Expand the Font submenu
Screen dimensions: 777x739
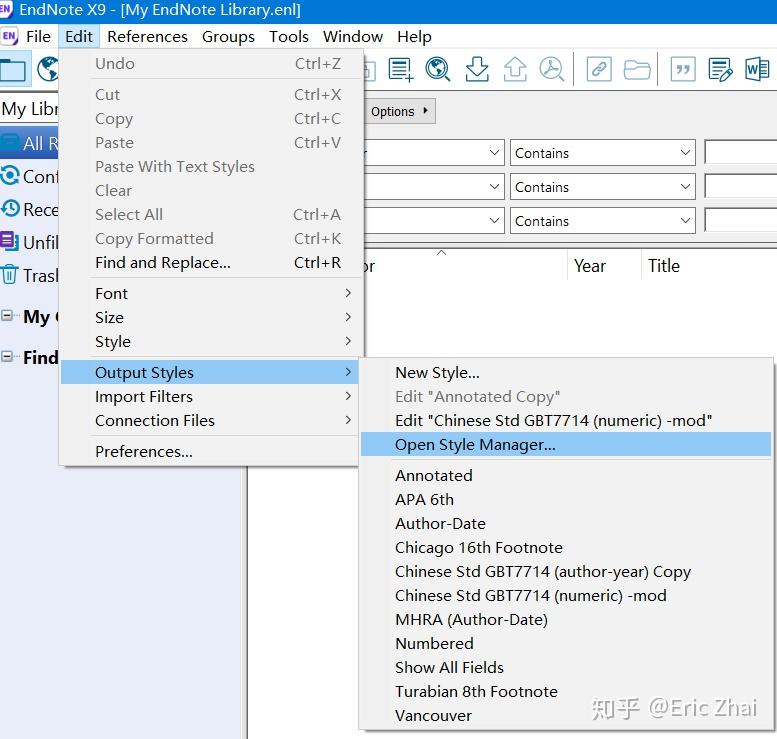(212, 293)
